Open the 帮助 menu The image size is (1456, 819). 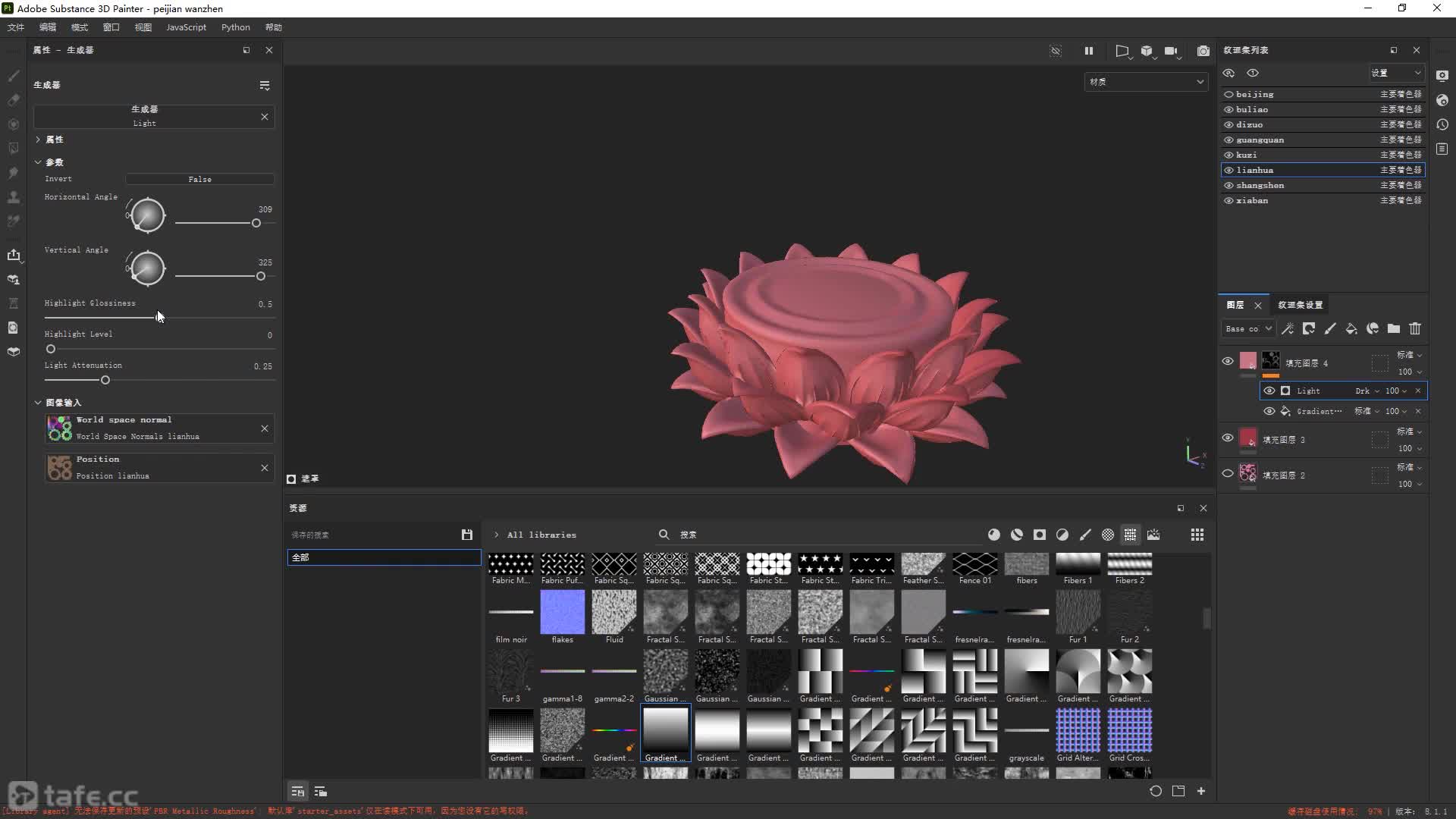(x=274, y=27)
